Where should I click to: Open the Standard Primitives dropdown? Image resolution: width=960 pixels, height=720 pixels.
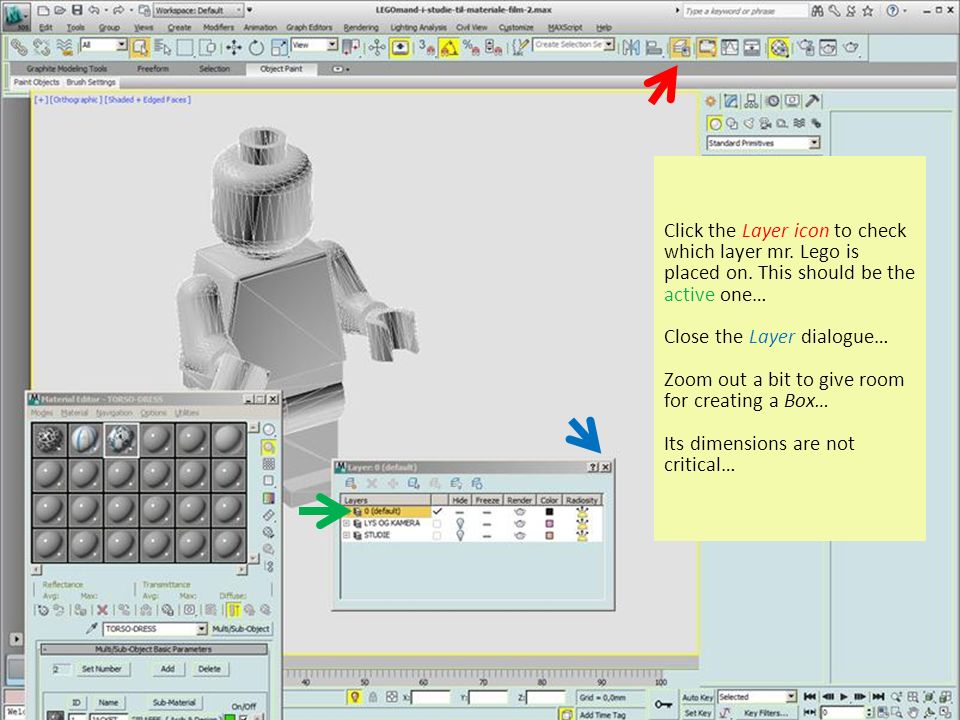(763, 143)
